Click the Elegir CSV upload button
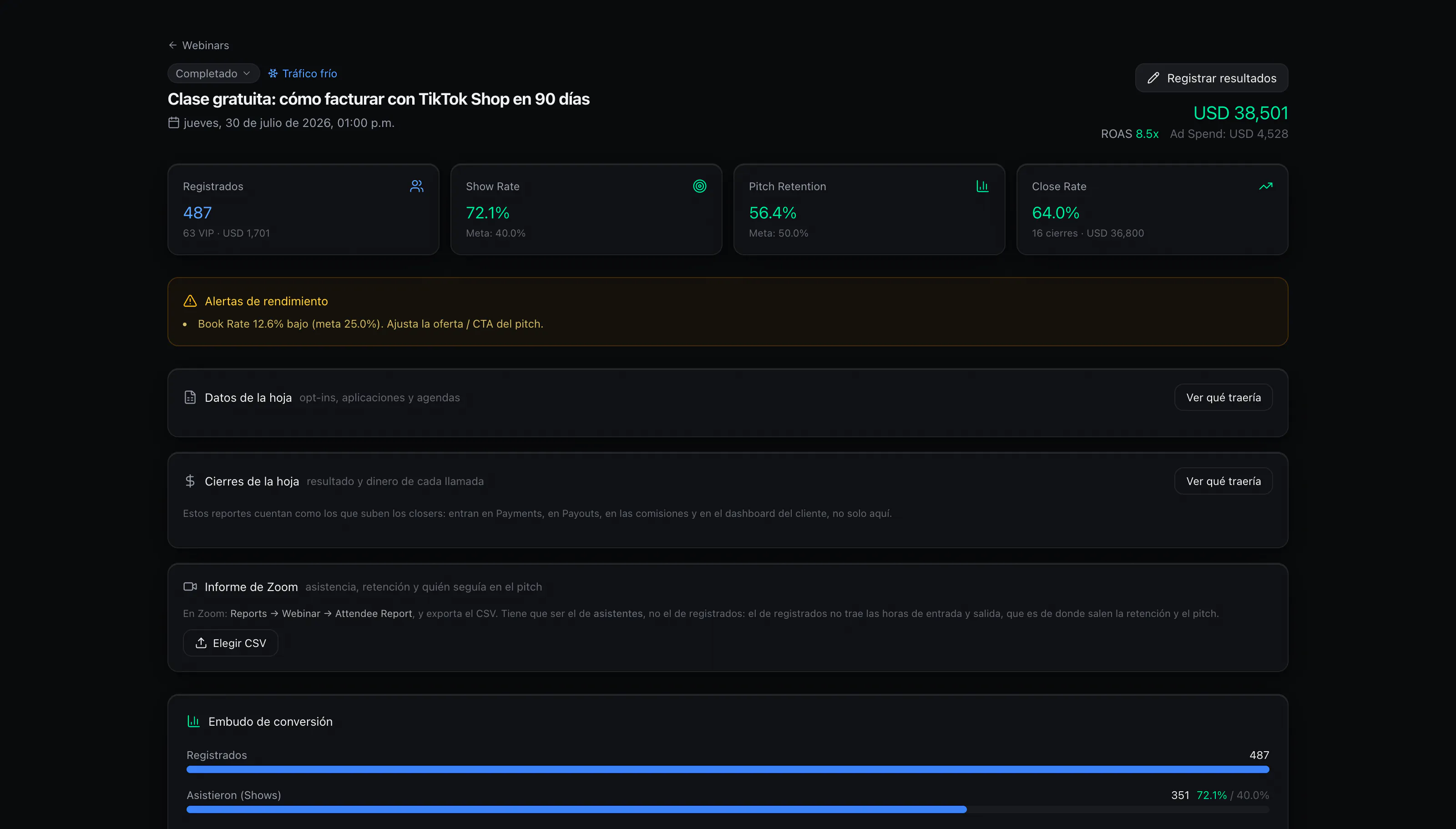This screenshot has width=1456, height=829. click(231, 643)
